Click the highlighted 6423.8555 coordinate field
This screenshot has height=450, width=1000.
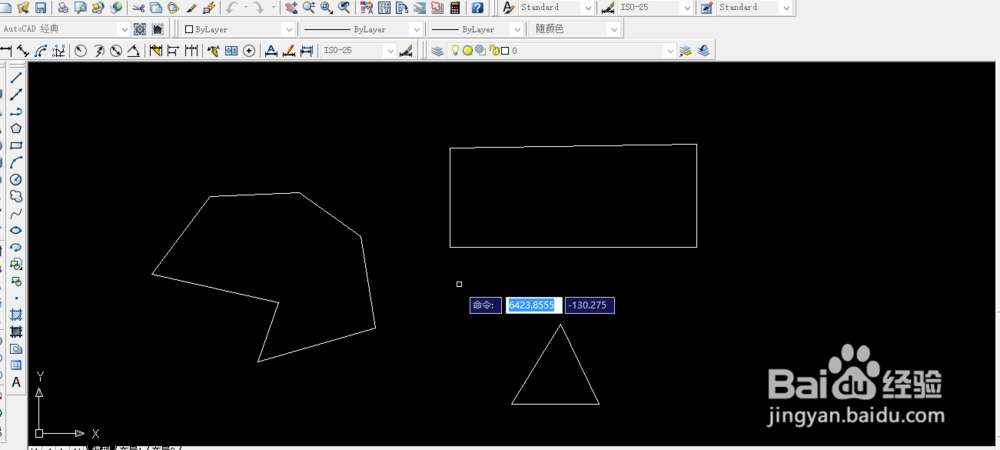534,305
